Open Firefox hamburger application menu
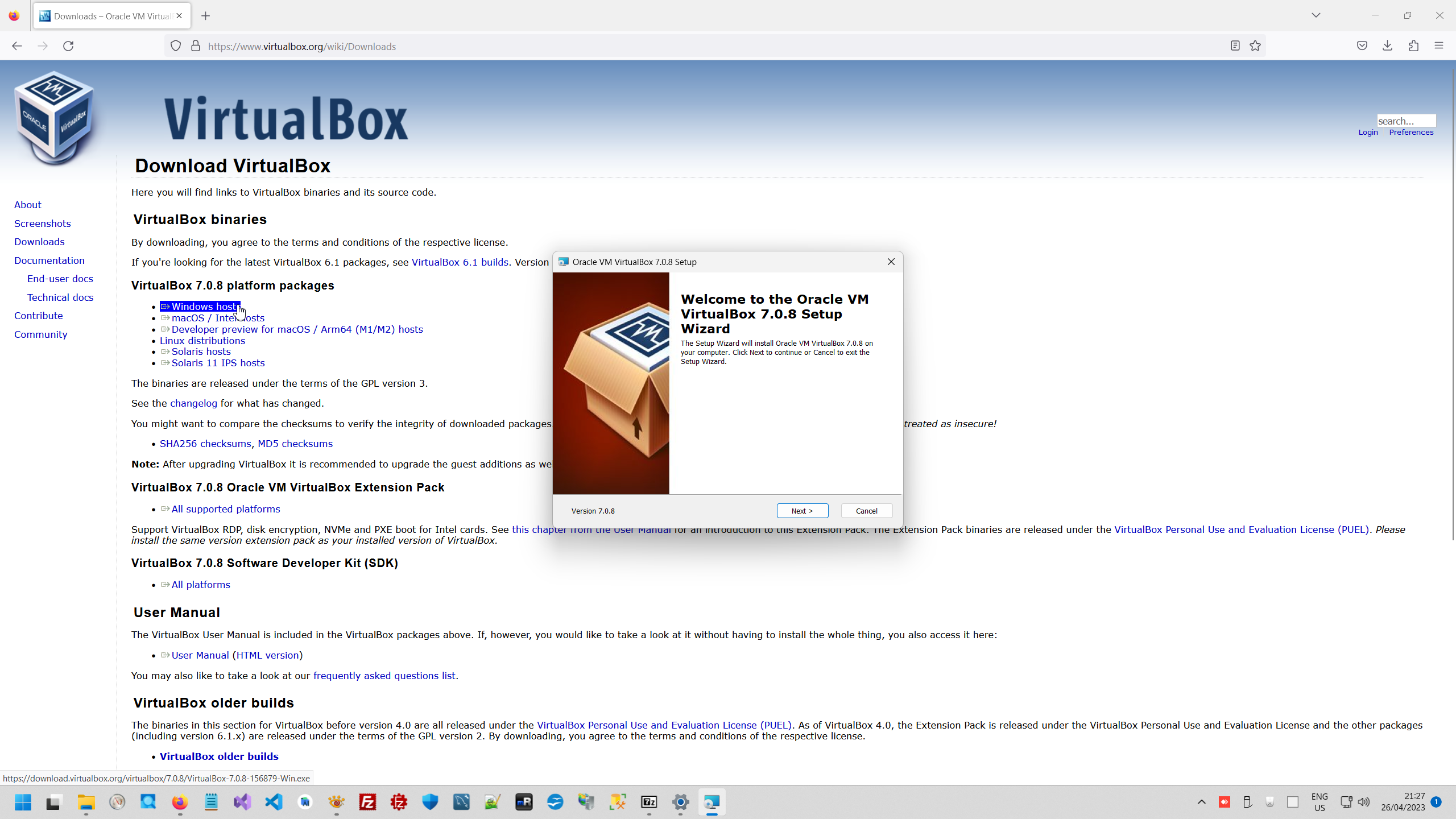1456x819 pixels. (x=1439, y=46)
